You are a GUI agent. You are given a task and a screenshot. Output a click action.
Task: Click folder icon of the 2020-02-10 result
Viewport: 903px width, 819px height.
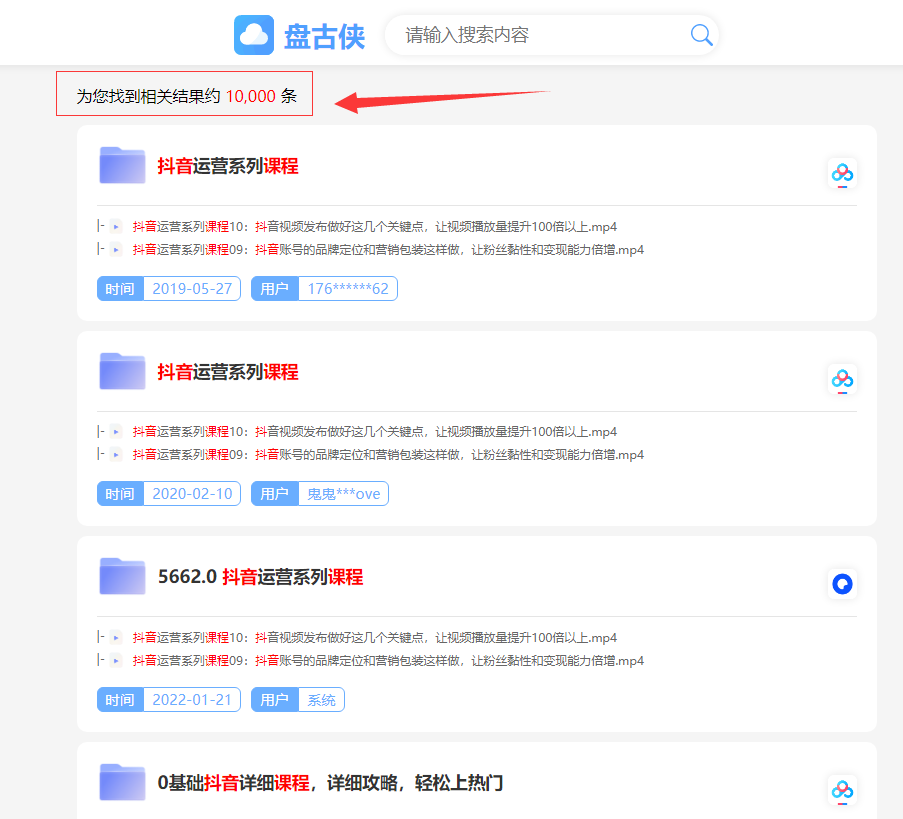[x=122, y=371]
